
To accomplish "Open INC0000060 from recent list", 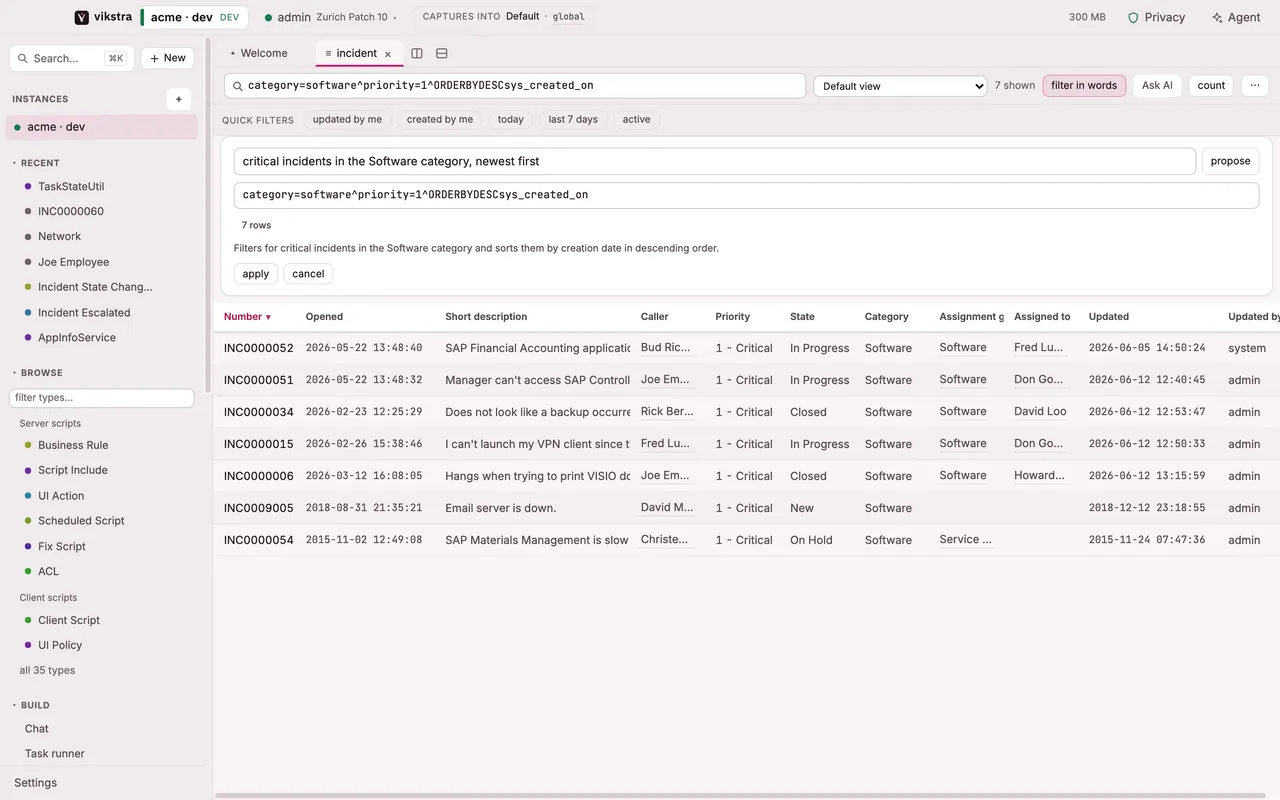I will (71, 212).
